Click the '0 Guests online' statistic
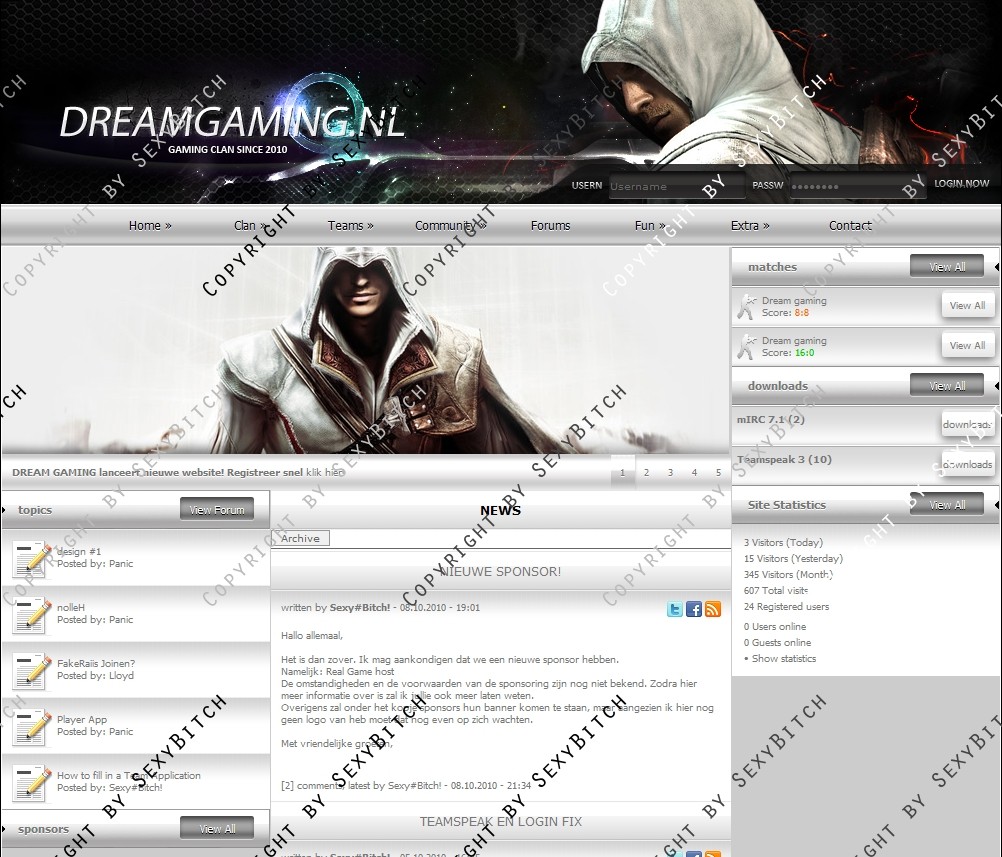Screen dimensions: 1002x857 [x=777, y=642]
